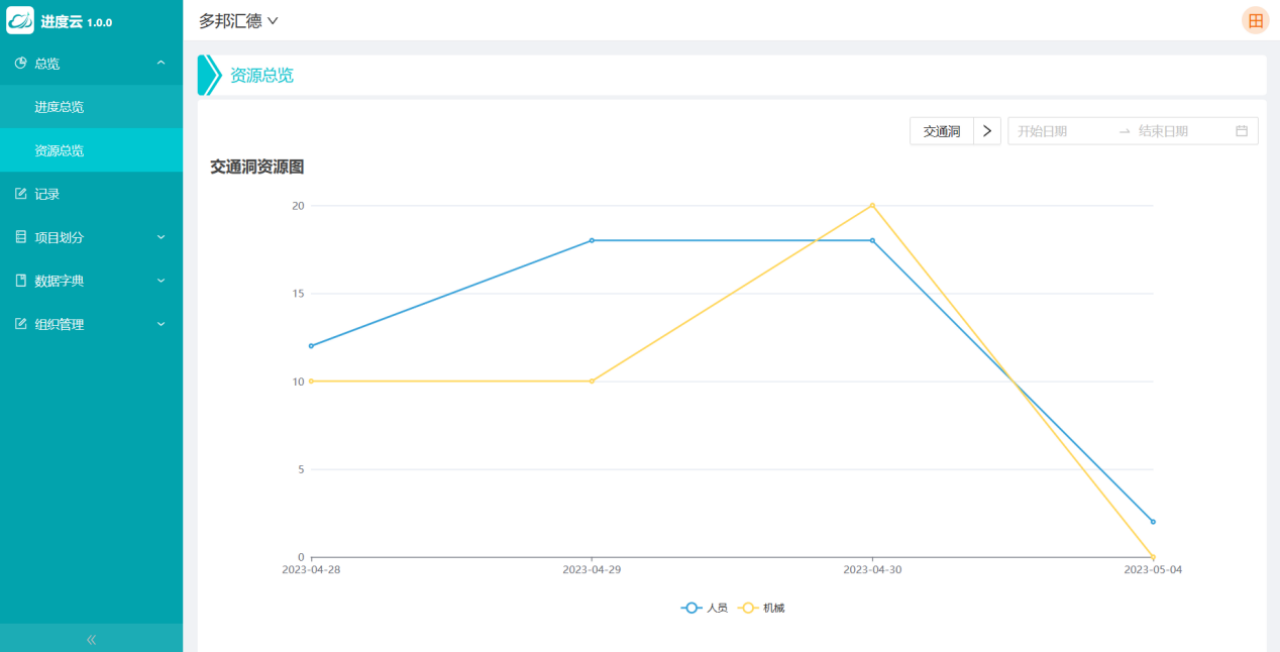
Task: Click the 项目划分 list icon
Action: [x=21, y=237]
